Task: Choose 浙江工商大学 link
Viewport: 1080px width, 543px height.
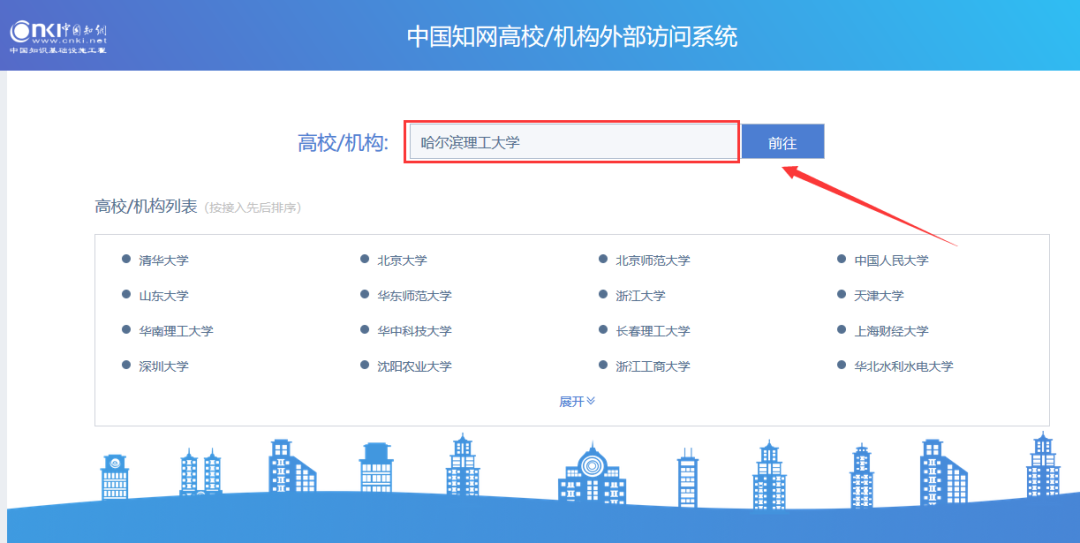Action: pyautogui.click(x=652, y=366)
